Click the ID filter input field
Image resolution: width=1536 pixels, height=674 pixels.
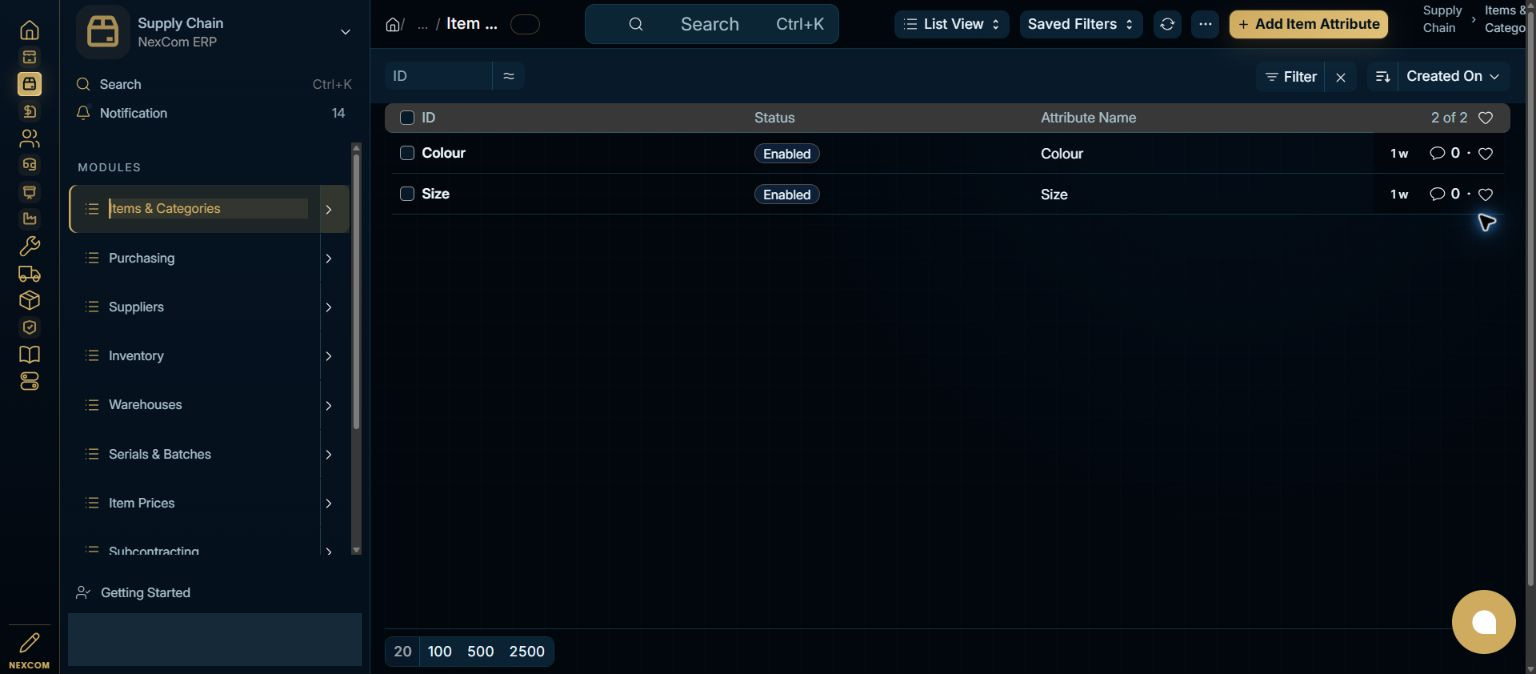[439, 76]
